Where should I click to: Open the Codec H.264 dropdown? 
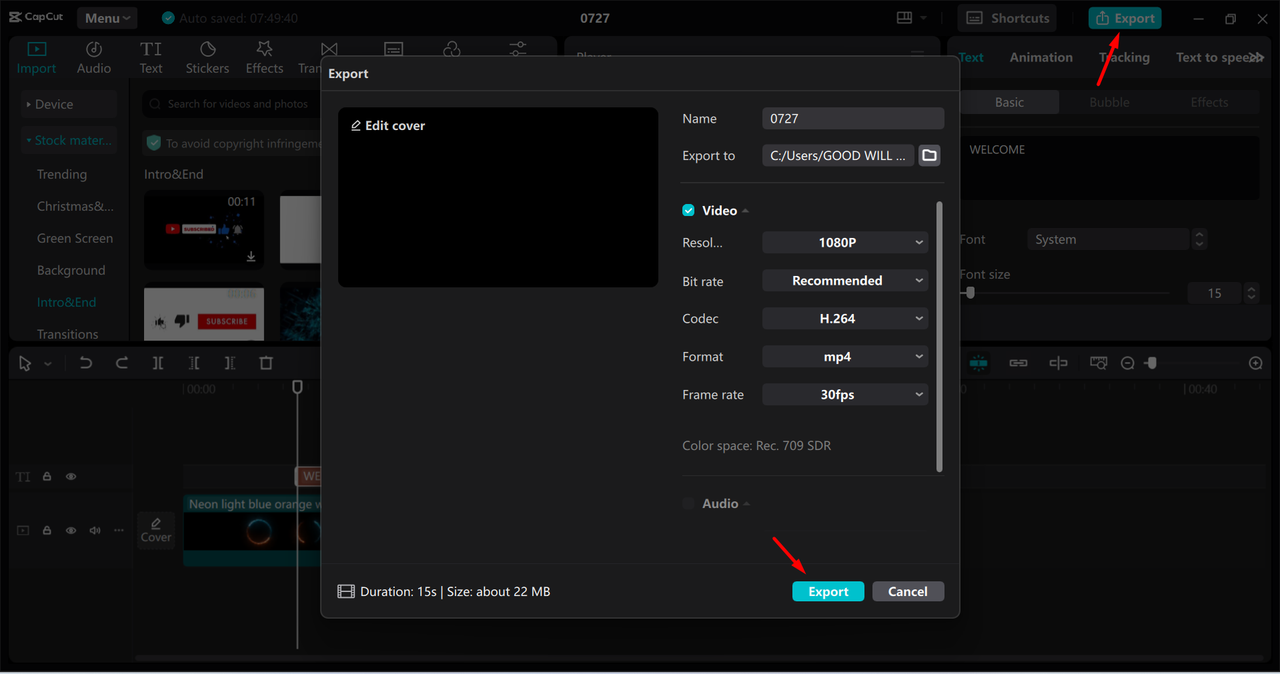click(845, 318)
